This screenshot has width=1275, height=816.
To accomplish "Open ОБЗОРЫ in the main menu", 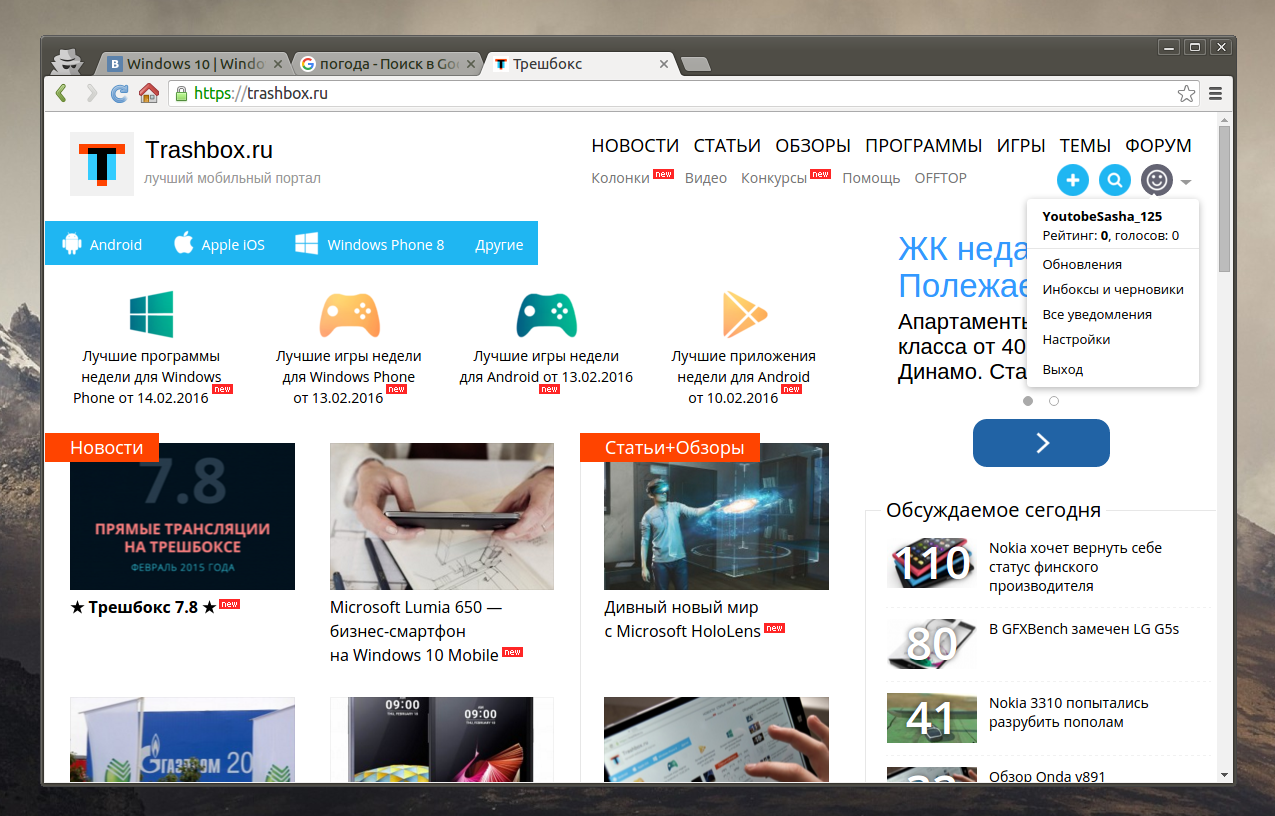I will [813, 146].
